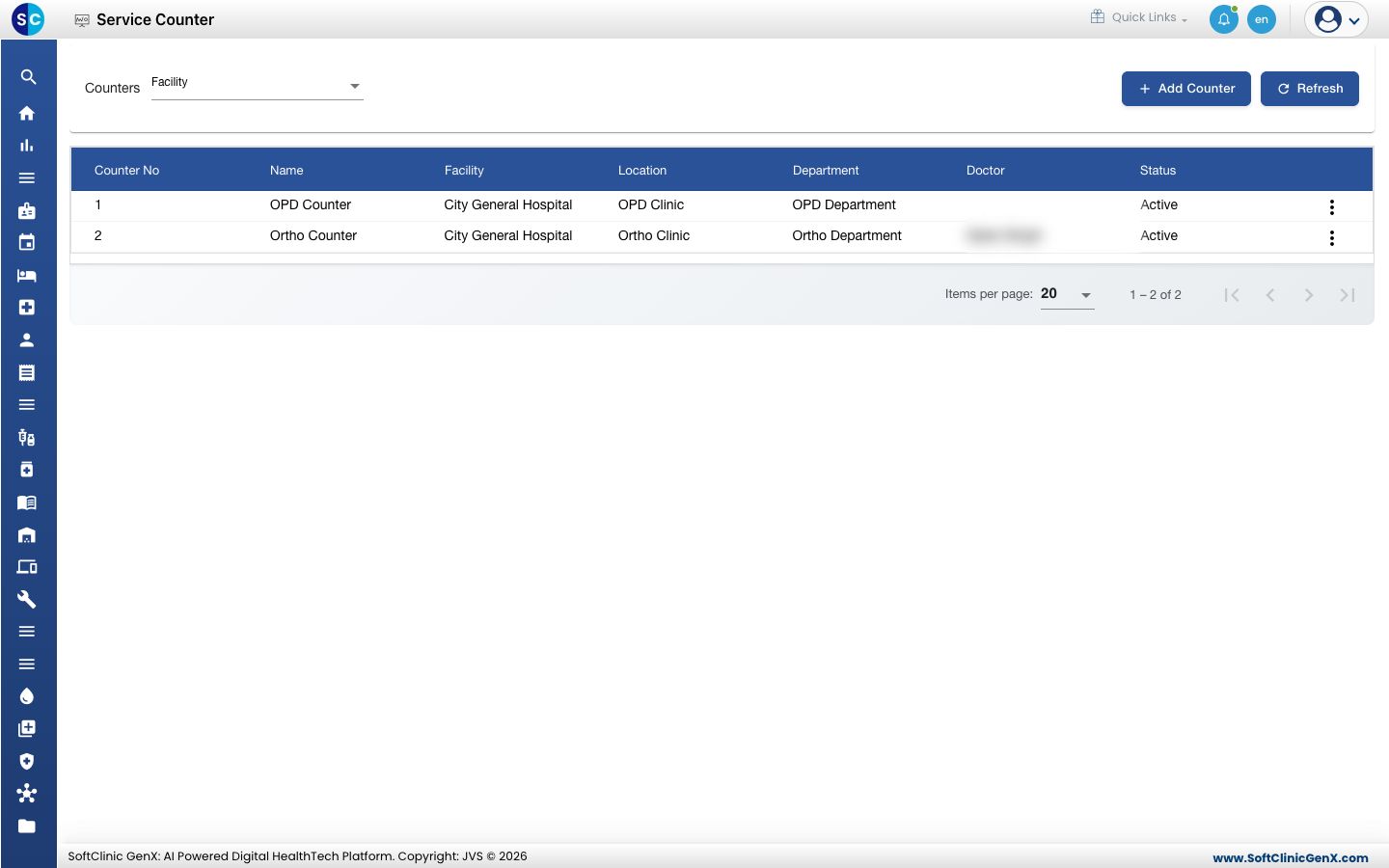1389x868 pixels.
Task: Open the devices icon in sidebar
Action: (x=27, y=567)
